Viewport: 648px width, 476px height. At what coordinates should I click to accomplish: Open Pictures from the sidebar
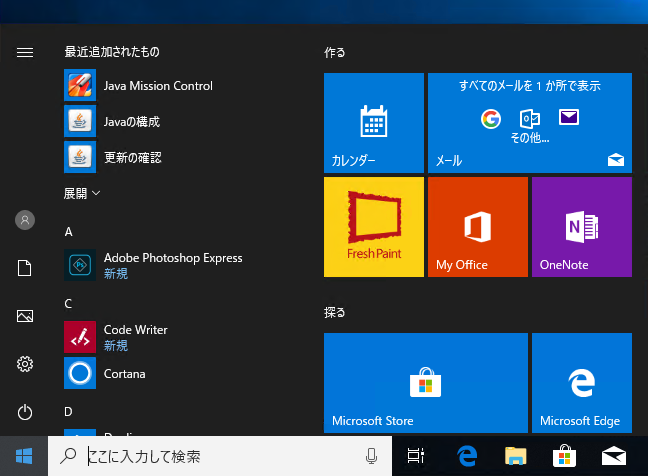coord(25,316)
